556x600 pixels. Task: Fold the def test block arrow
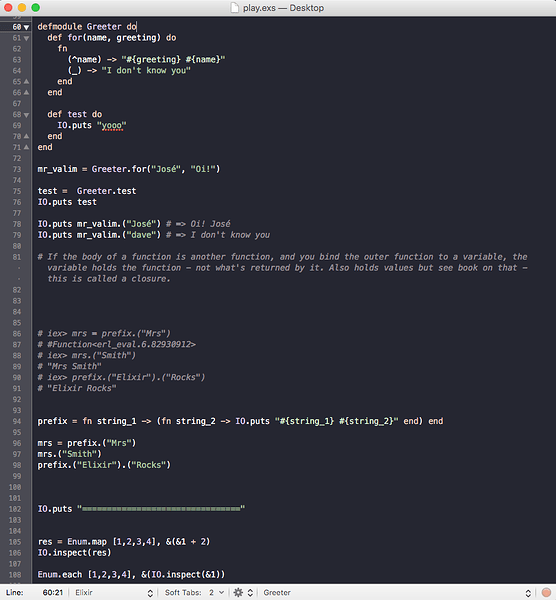coord(26,115)
